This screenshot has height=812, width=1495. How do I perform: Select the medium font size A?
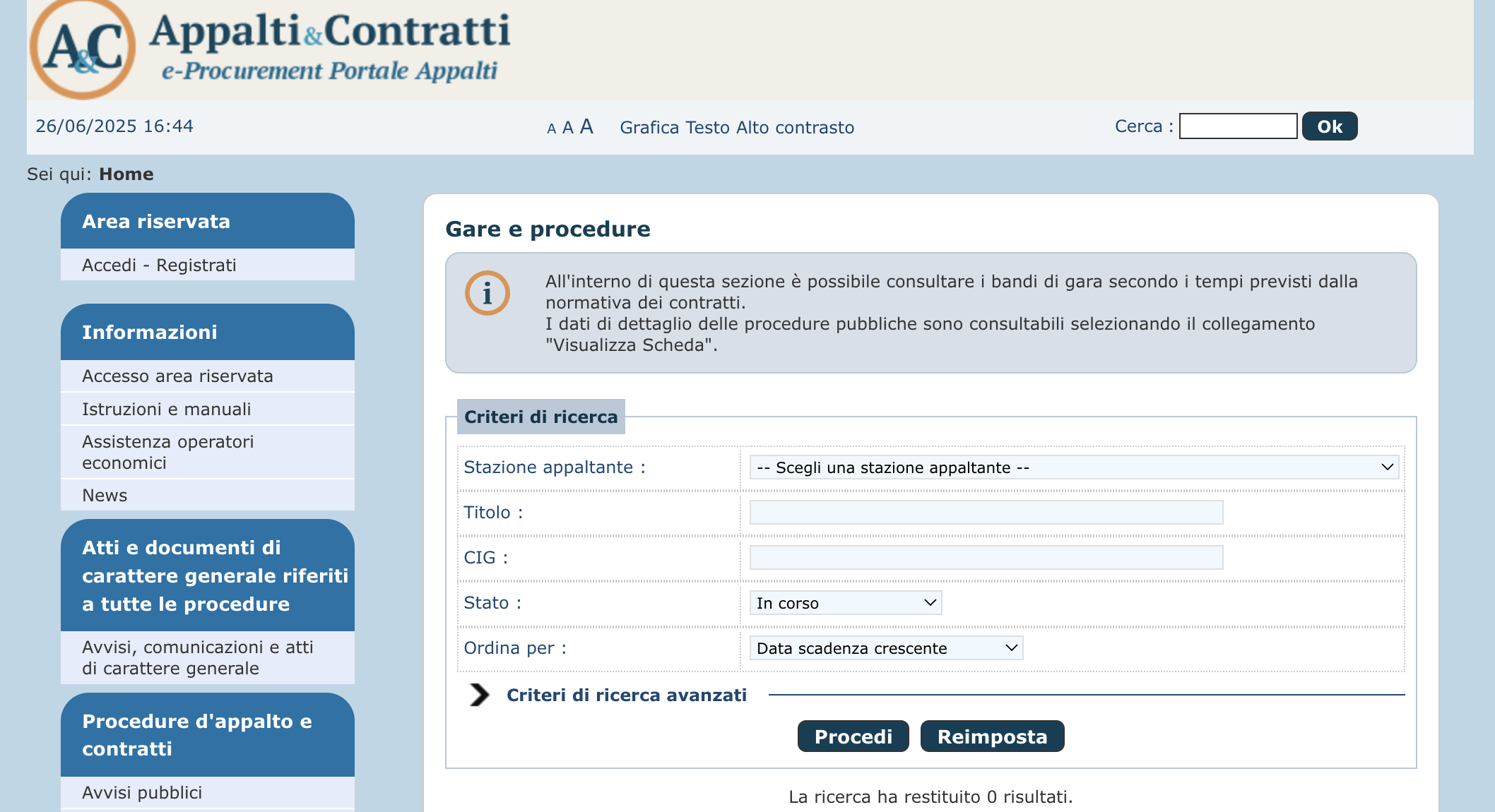(568, 127)
